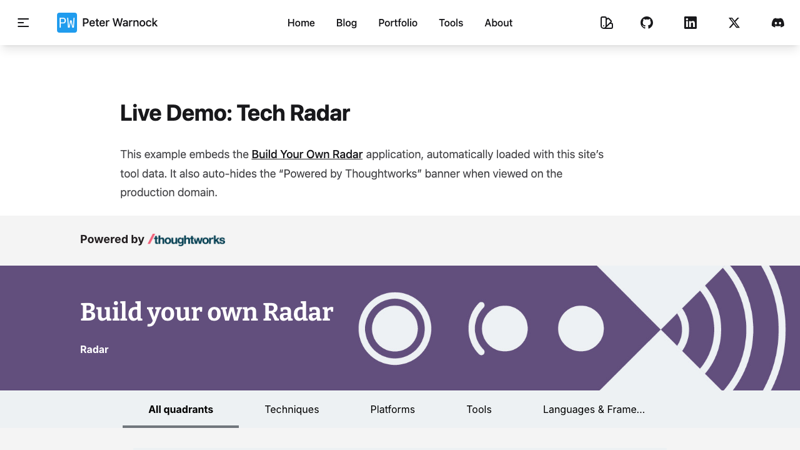Screen dimensions: 800x450
Task: Open the Portfolio nav item
Action: point(398,23)
